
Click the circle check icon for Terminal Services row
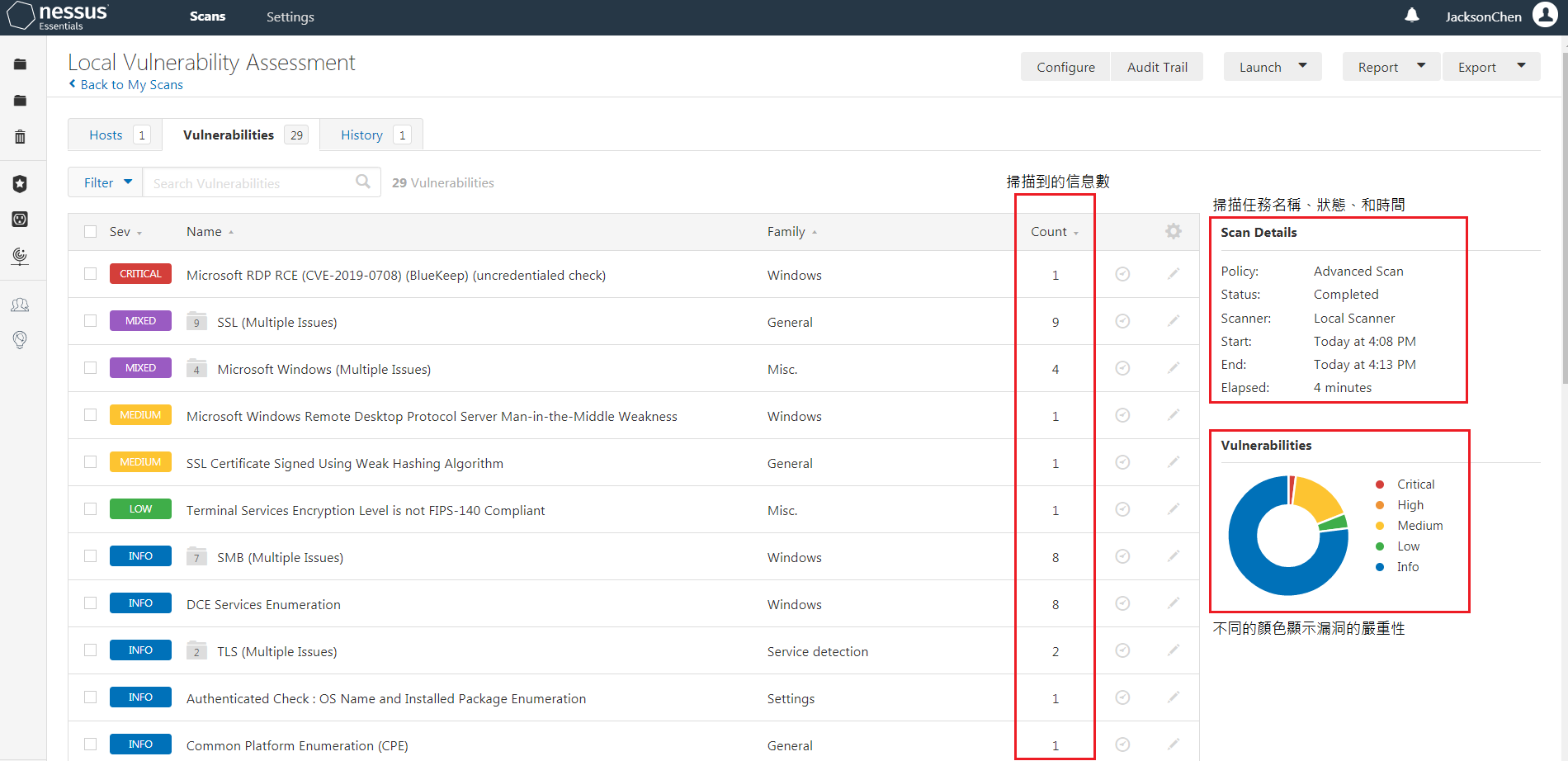1122,509
